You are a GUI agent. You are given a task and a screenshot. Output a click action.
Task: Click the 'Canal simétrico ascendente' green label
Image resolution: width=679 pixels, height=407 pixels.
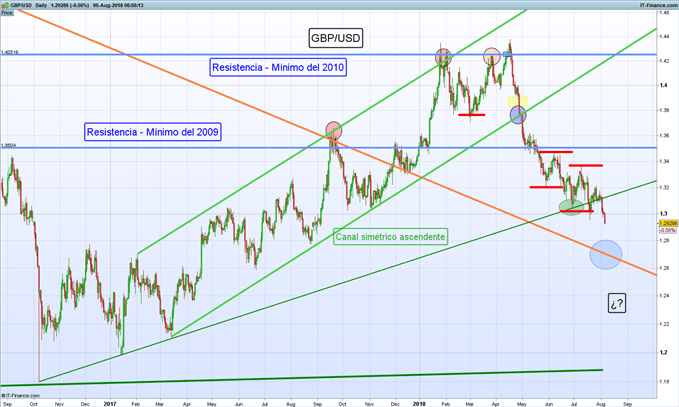390,237
